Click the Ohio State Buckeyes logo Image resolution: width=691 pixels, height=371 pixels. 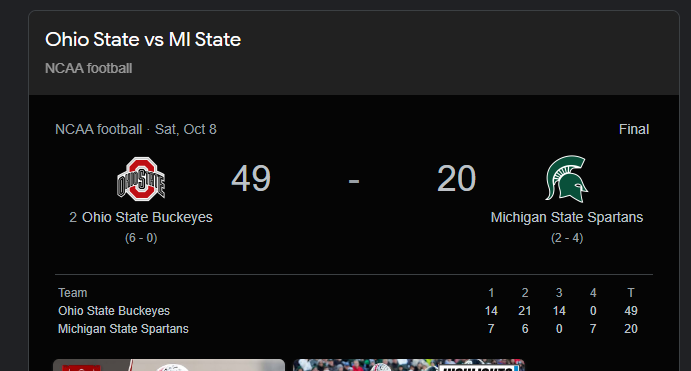[x=141, y=179]
